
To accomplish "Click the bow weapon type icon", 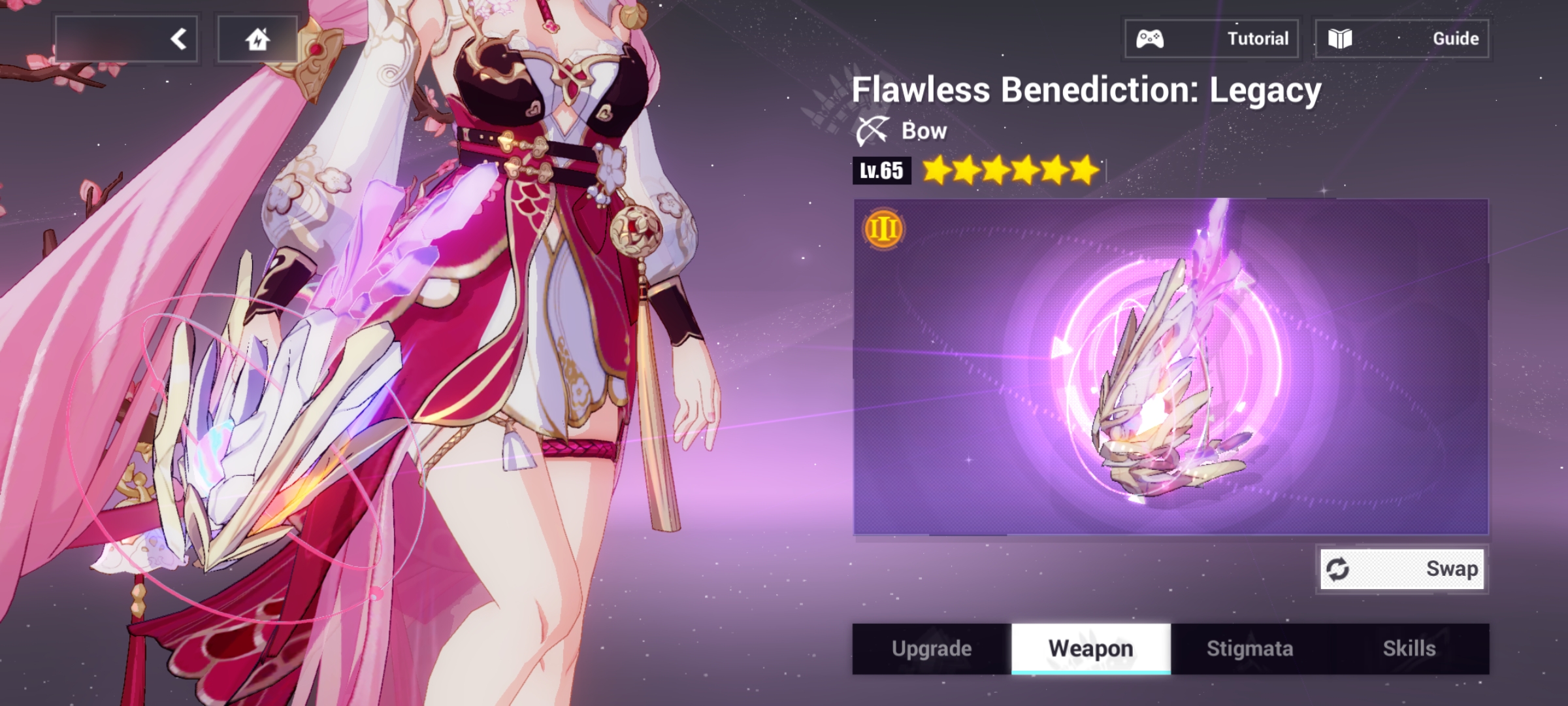I will pos(873,131).
